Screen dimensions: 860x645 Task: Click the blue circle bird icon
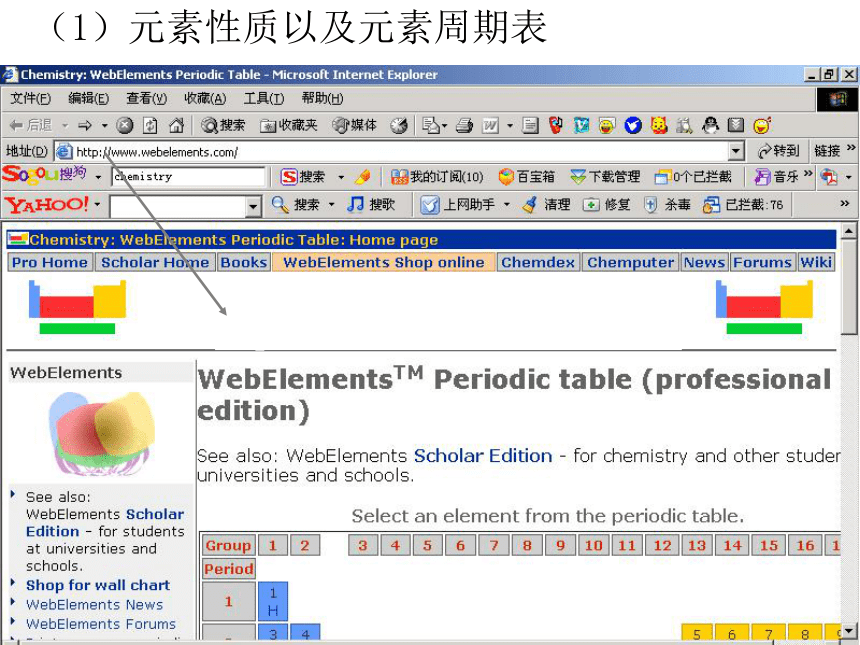coord(633,126)
